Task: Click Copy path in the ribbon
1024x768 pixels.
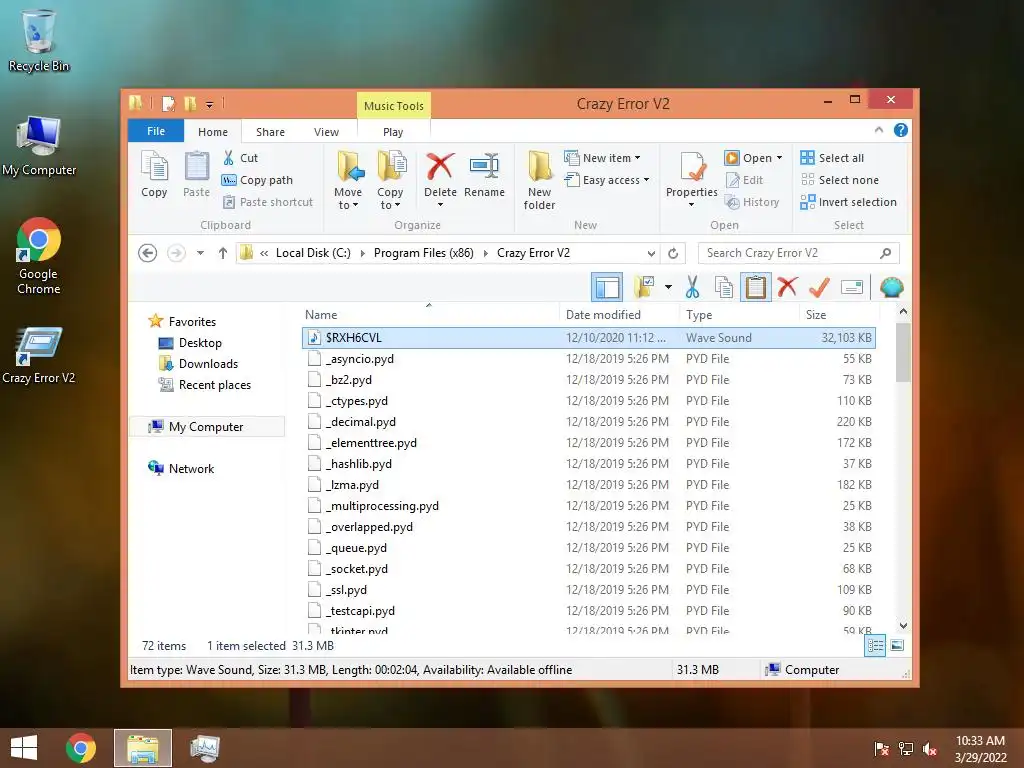Action: [x=257, y=180]
